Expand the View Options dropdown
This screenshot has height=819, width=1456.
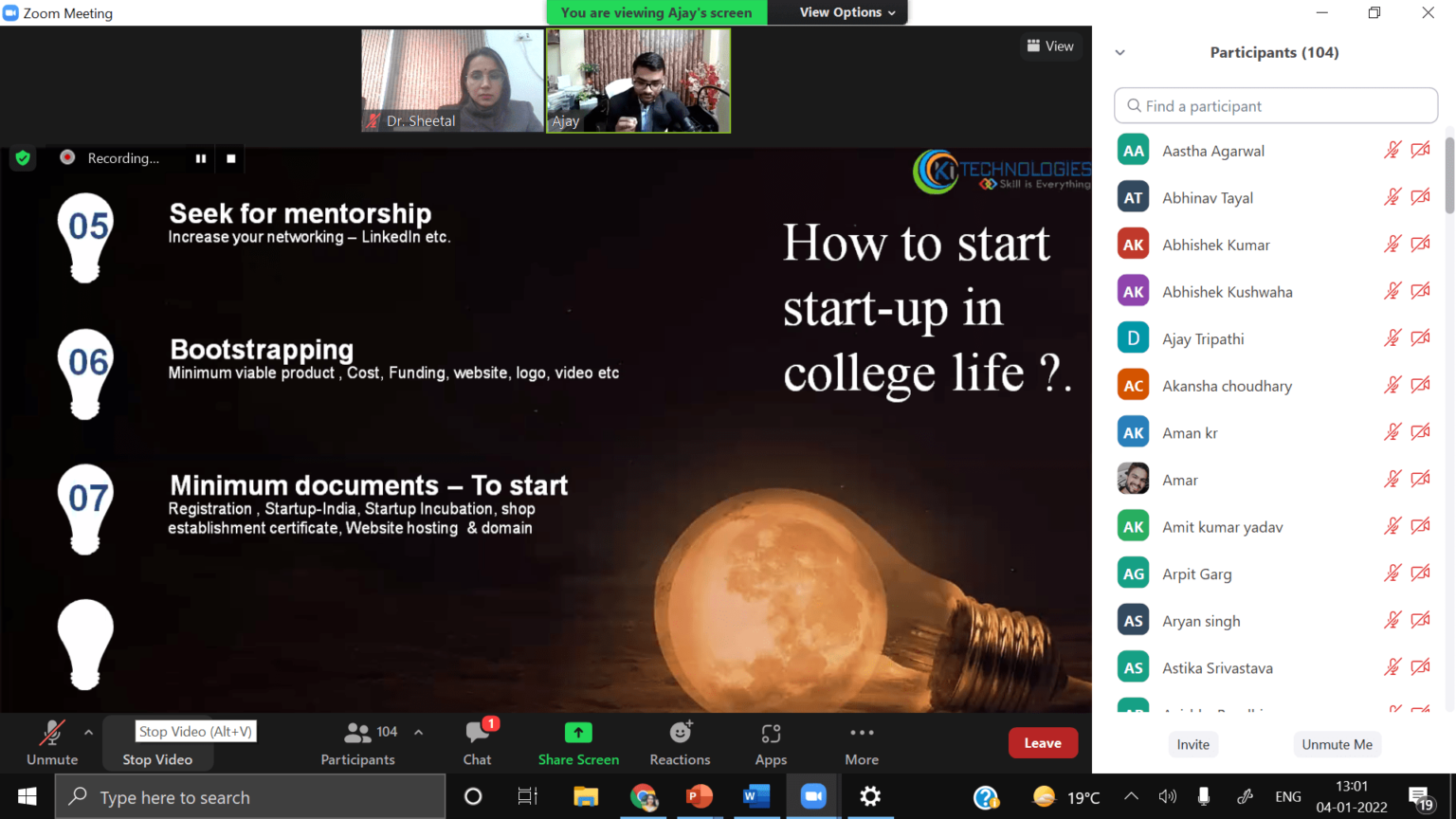click(x=846, y=12)
